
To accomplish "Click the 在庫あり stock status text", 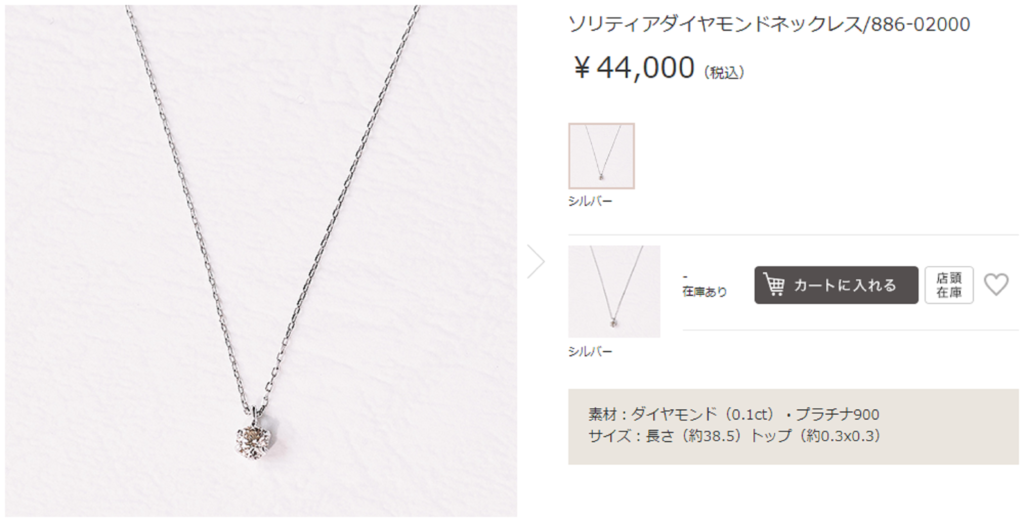I will 705,292.
